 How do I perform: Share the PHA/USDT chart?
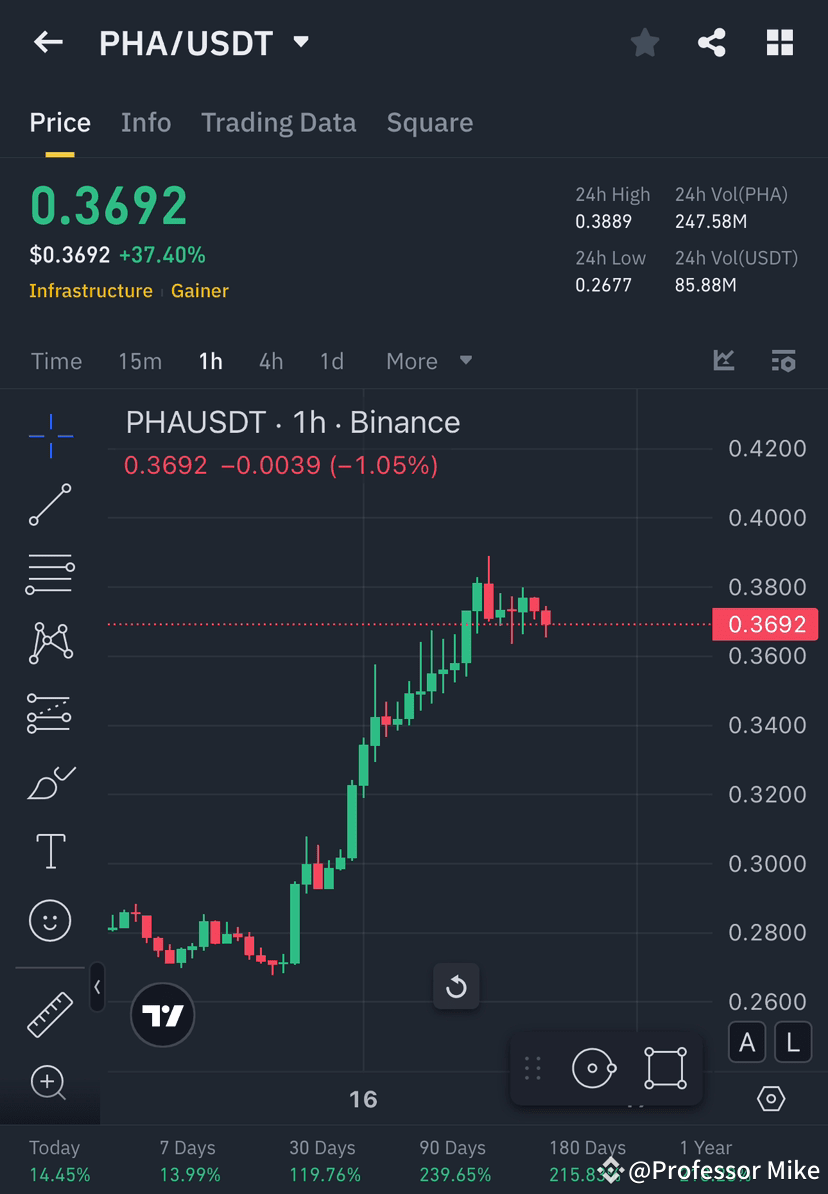point(712,42)
